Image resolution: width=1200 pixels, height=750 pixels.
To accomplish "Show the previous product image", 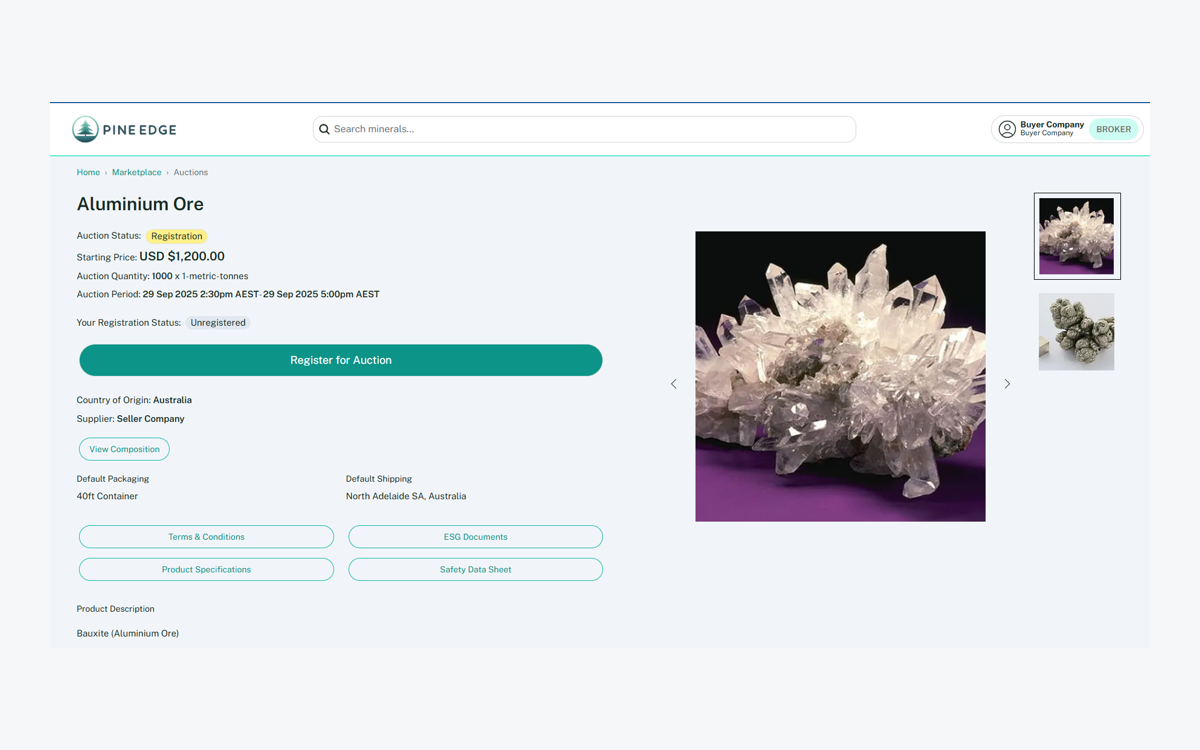I will (x=673, y=384).
